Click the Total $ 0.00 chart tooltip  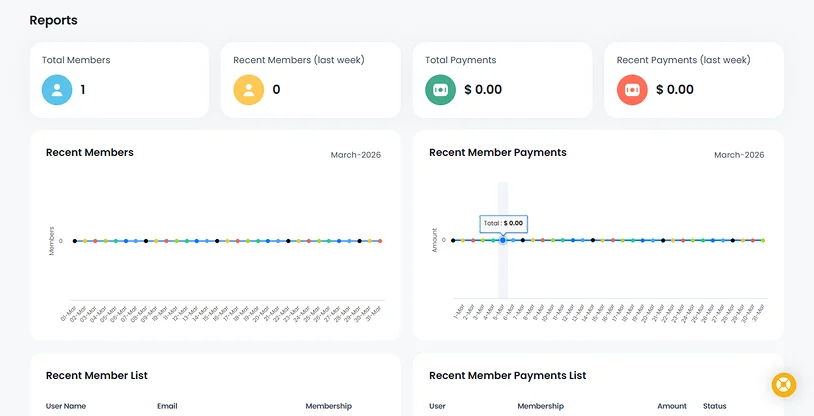click(503, 223)
